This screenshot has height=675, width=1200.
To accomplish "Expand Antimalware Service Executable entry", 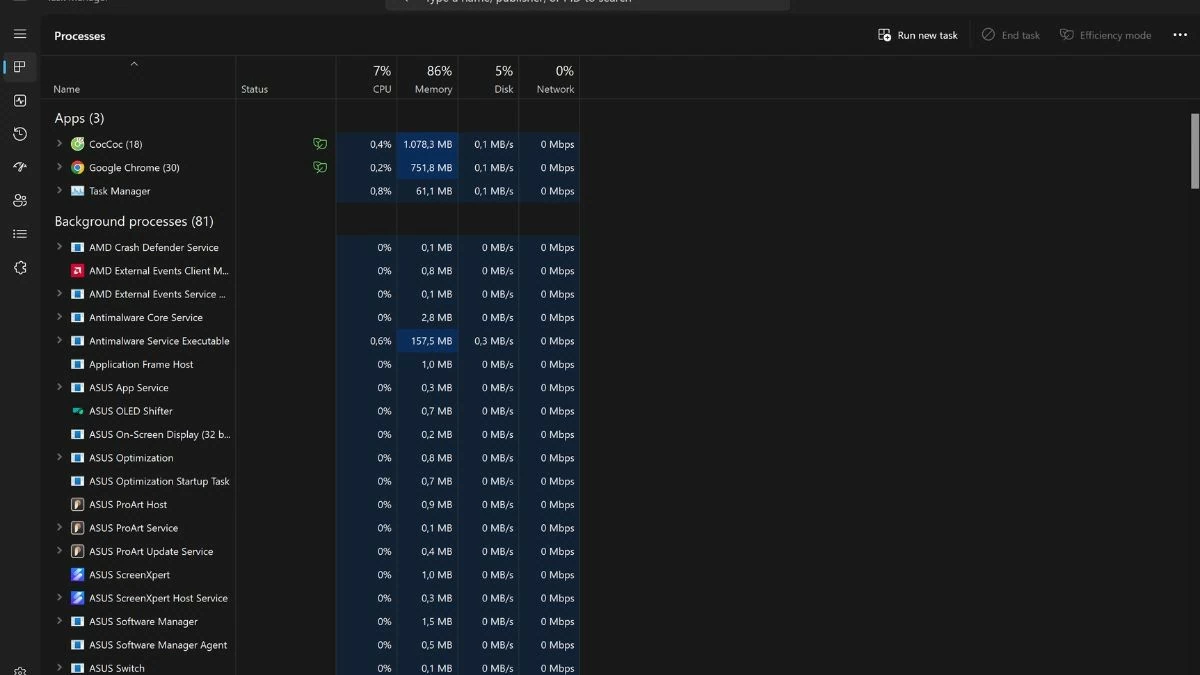I will point(60,341).
